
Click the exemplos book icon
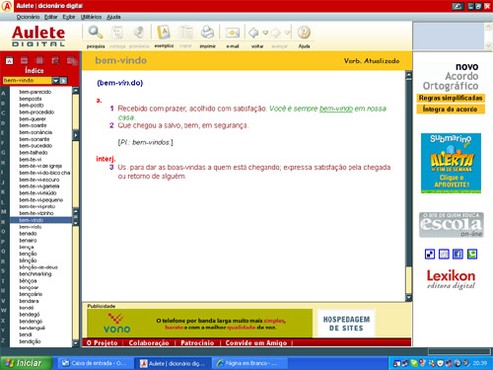164,33
